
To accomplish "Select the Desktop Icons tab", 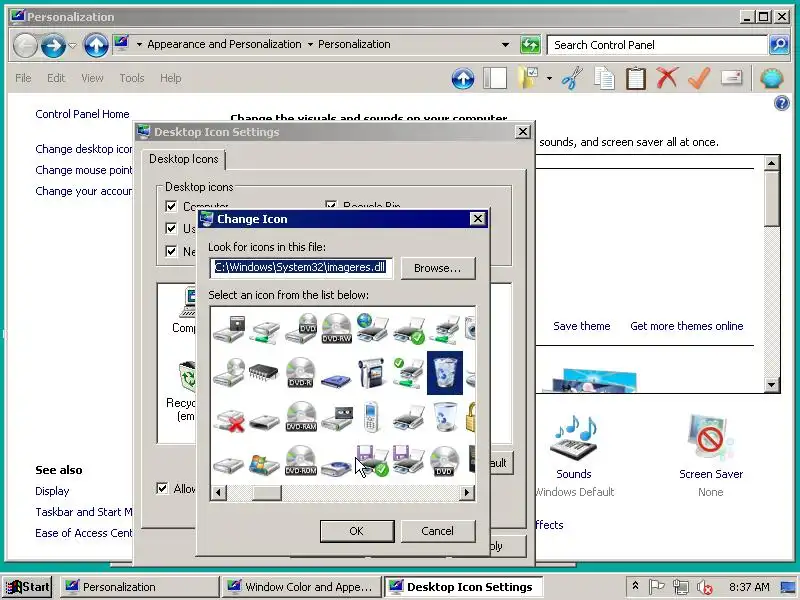I will click(x=184, y=159).
